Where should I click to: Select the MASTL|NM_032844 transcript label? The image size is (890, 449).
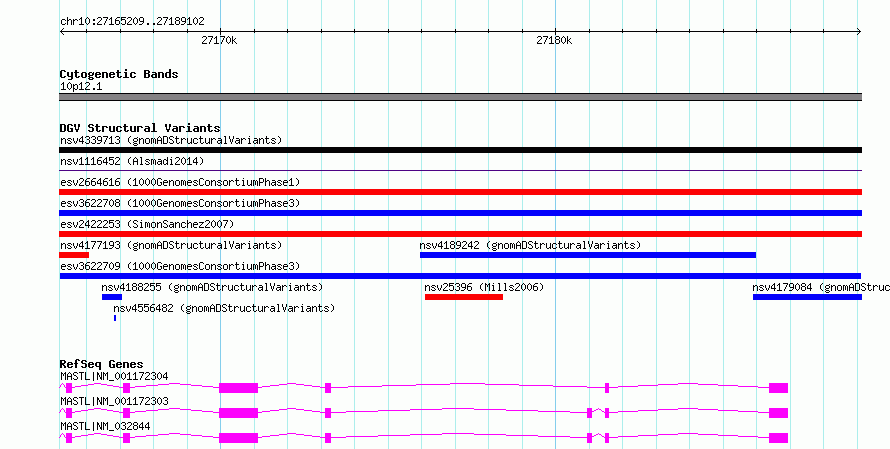pyautogui.click(x=105, y=426)
